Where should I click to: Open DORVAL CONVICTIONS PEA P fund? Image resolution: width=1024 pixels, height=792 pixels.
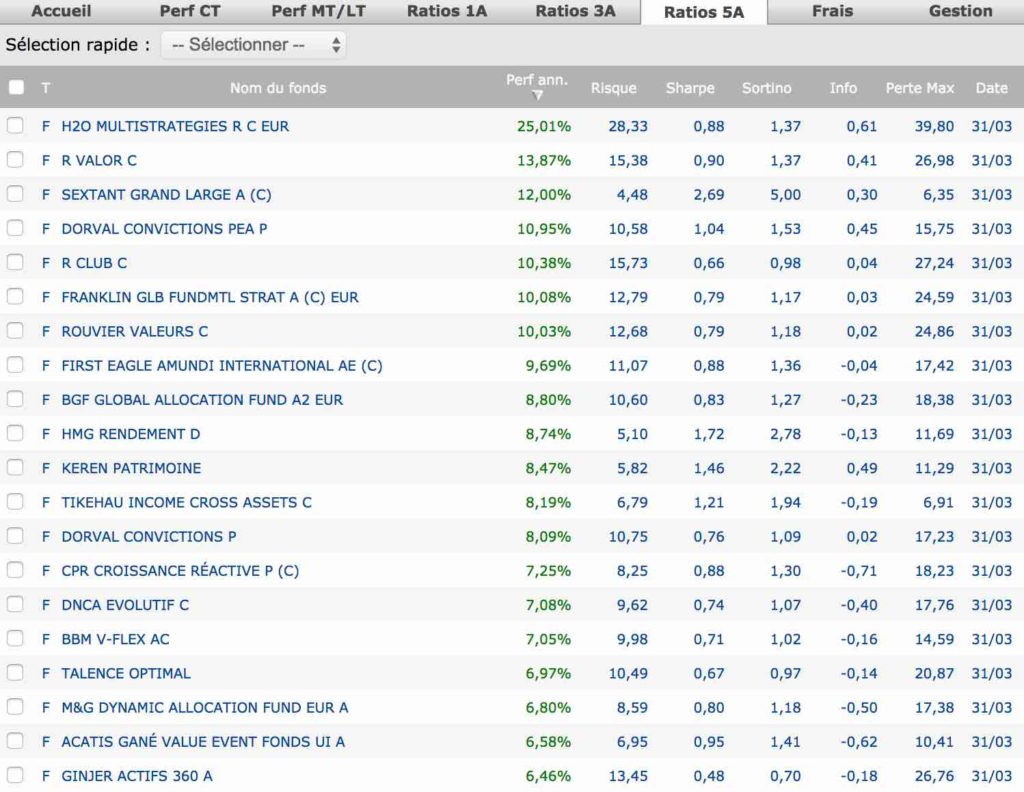pos(164,229)
